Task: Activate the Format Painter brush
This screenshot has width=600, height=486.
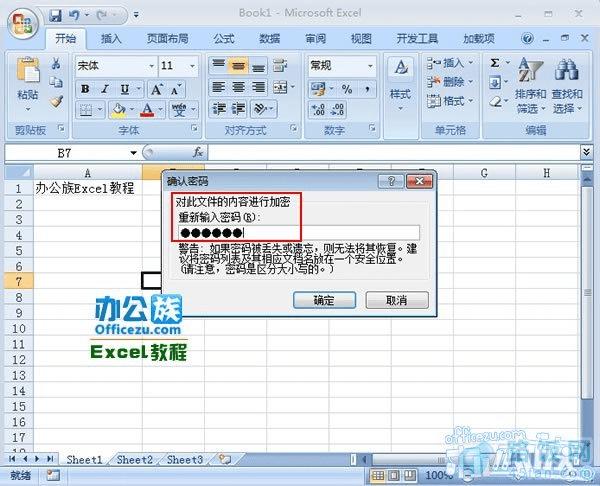Action: click(x=56, y=101)
